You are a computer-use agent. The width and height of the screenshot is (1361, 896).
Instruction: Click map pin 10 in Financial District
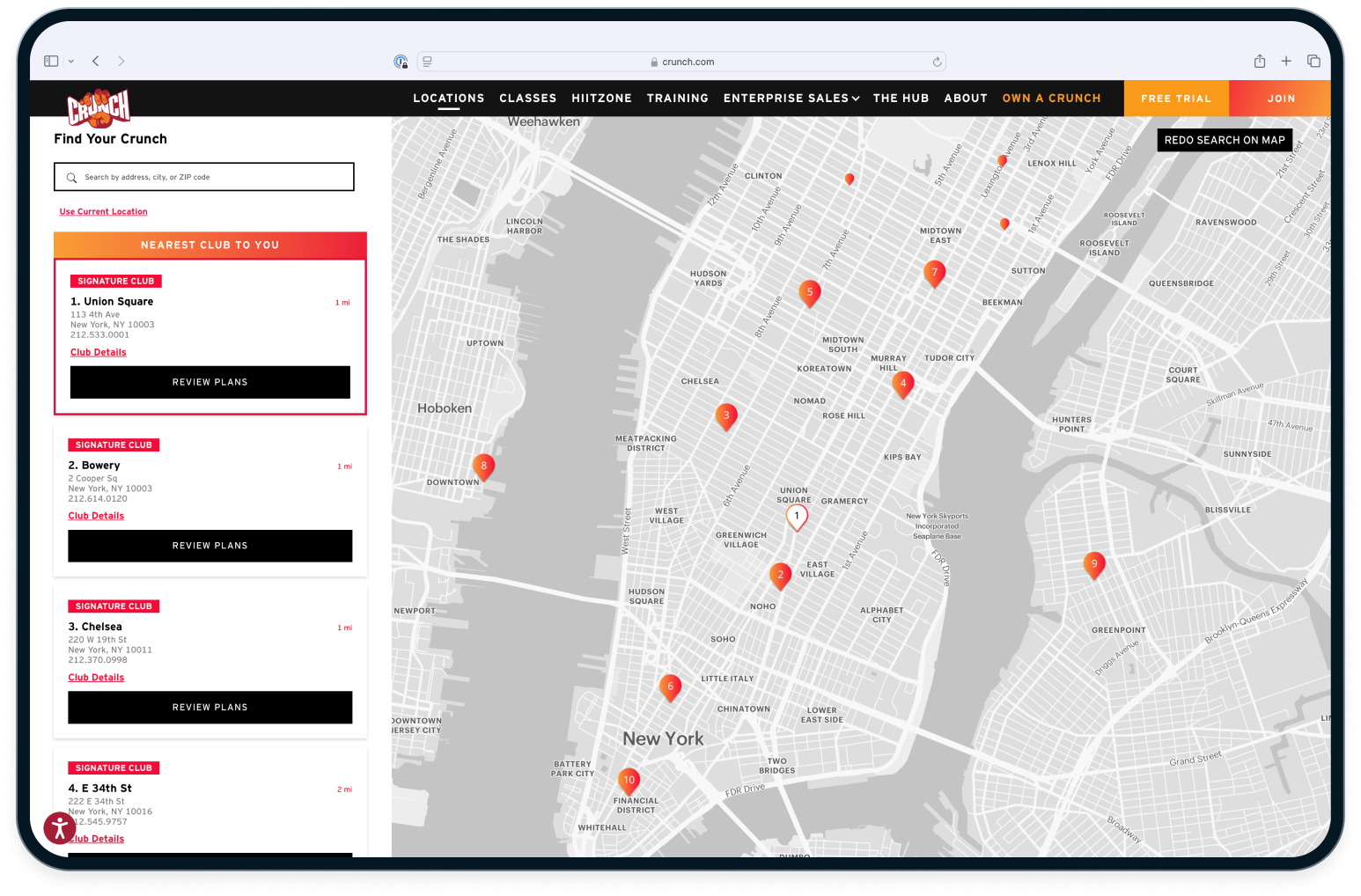tap(629, 780)
